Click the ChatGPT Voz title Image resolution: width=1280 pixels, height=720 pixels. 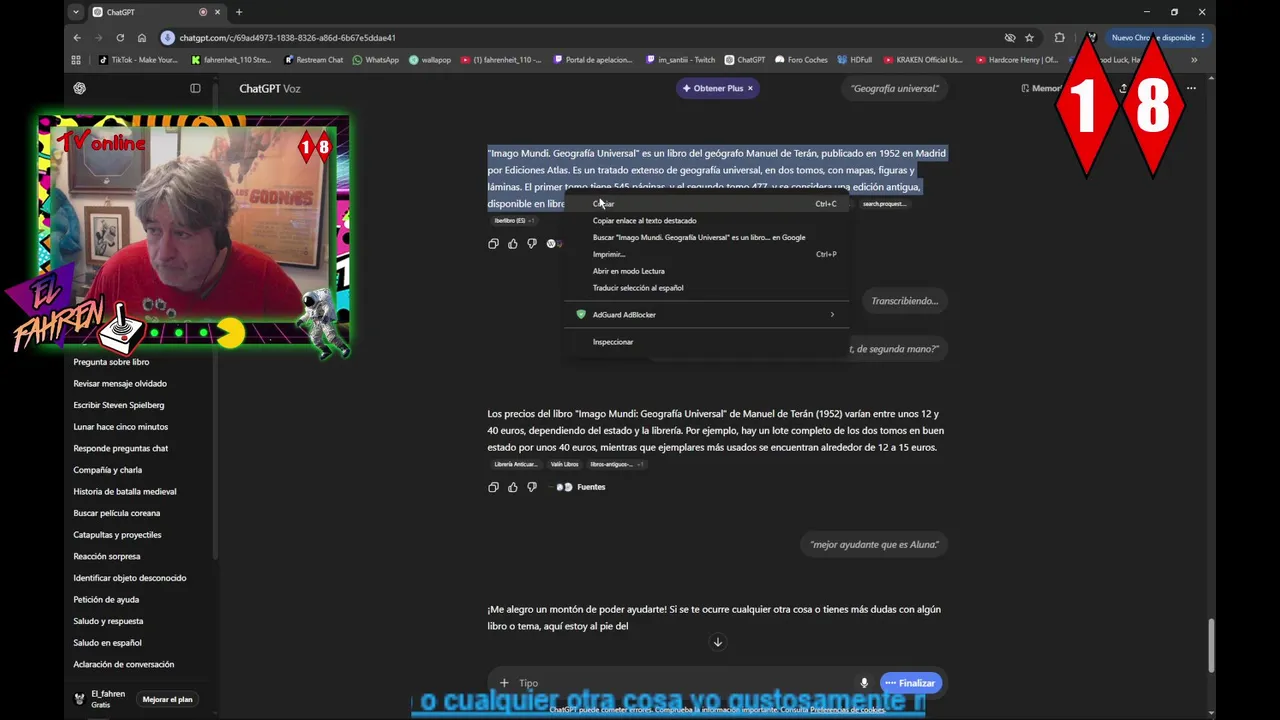coord(270,88)
